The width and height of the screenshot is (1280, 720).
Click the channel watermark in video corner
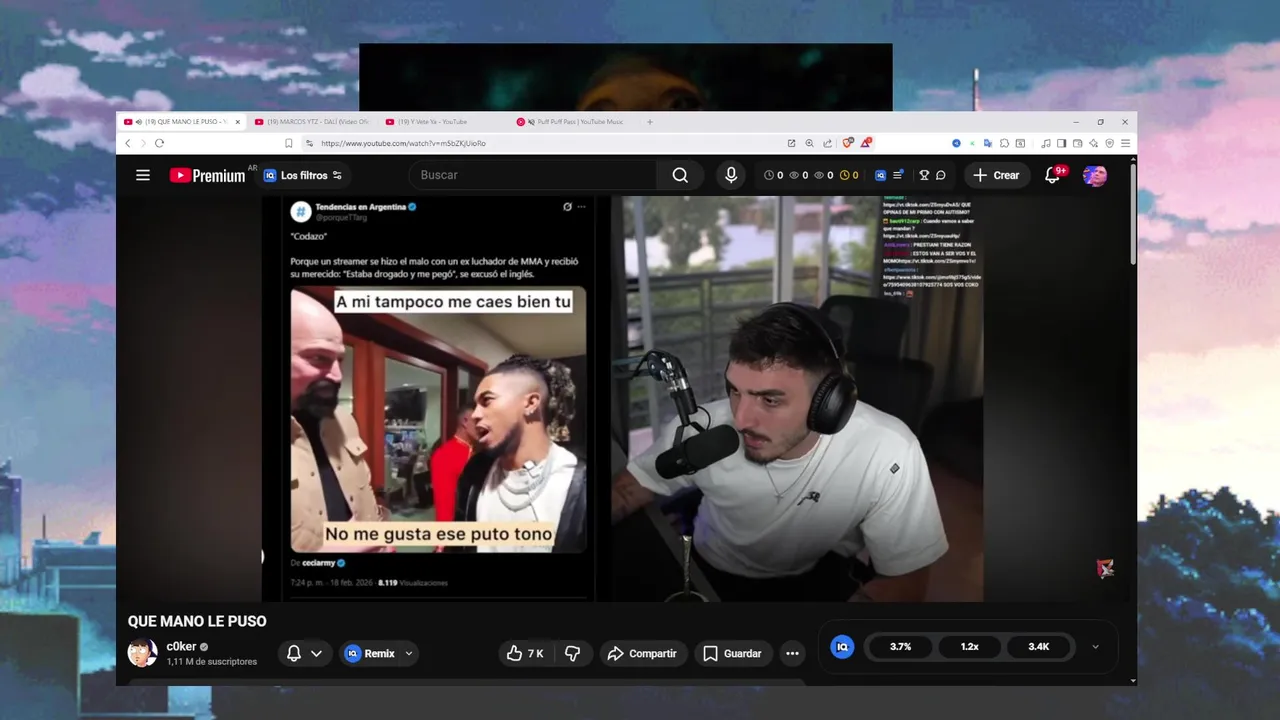pos(1105,569)
